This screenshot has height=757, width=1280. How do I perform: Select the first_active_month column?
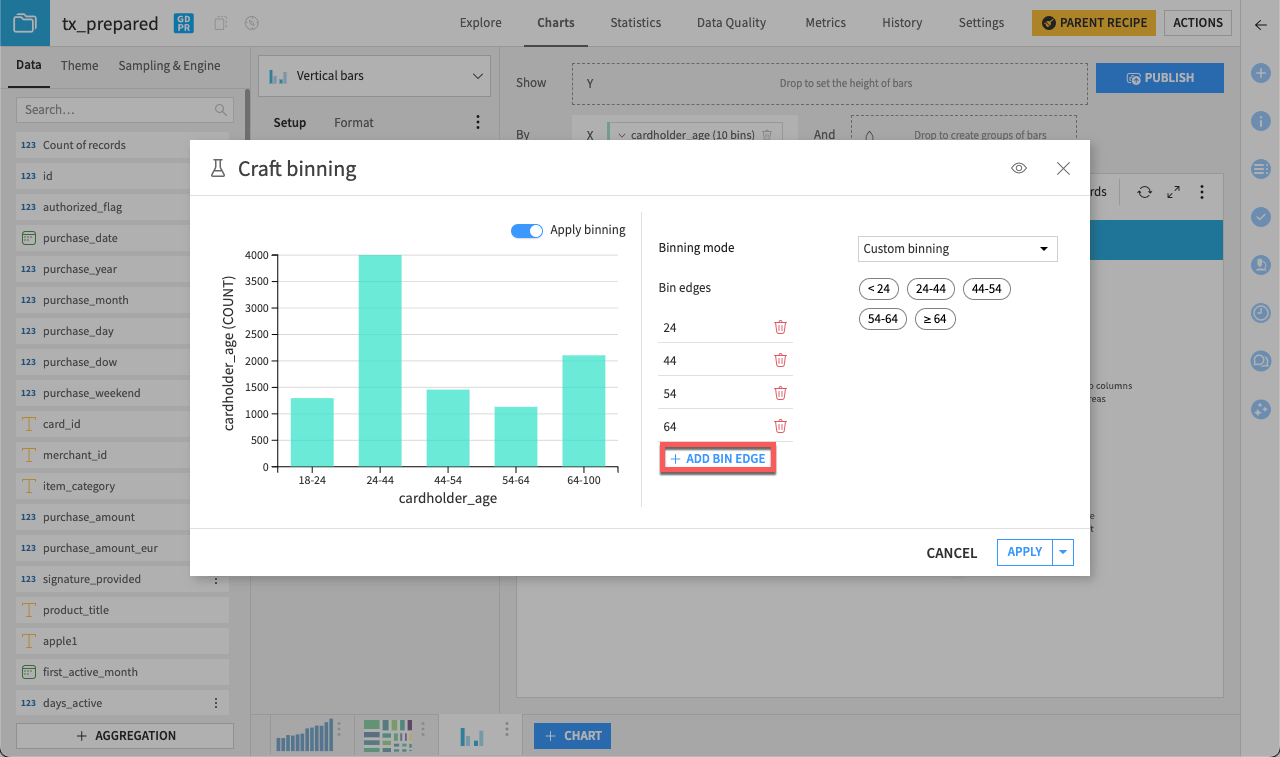point(122,672)
